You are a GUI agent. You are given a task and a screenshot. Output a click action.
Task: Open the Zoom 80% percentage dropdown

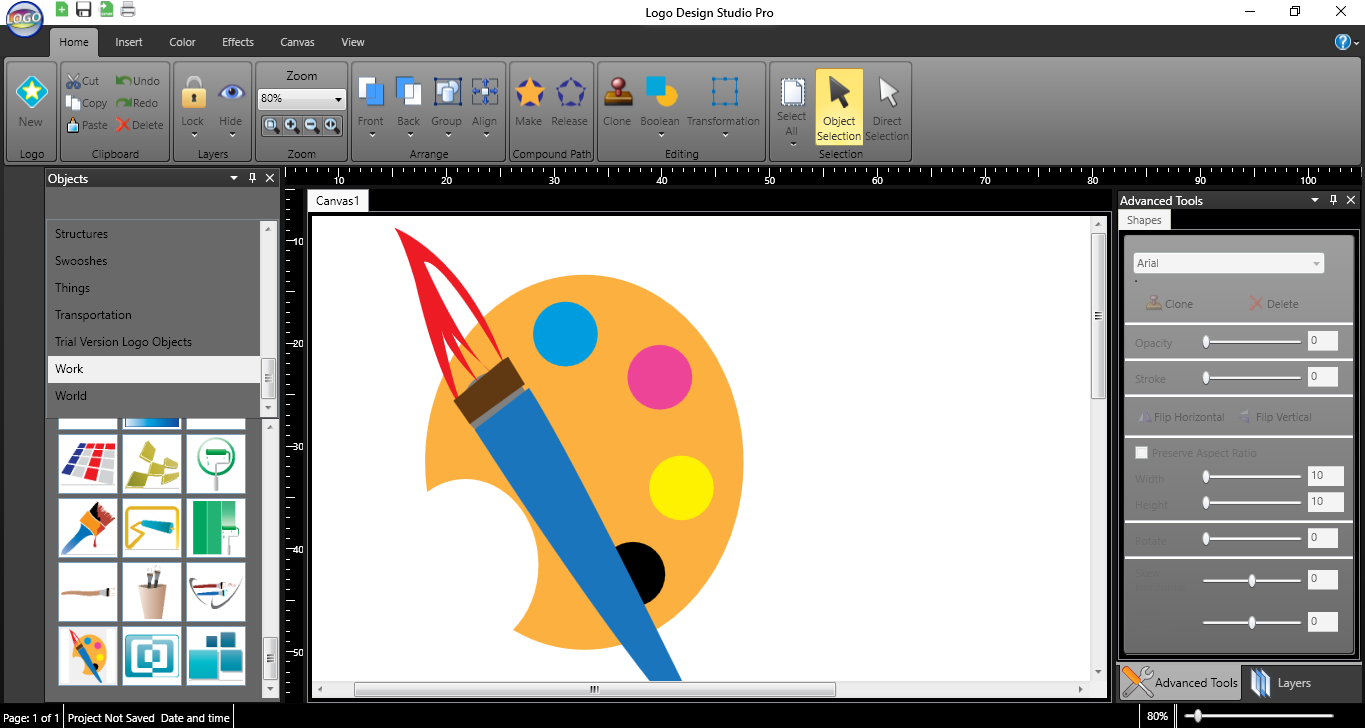tap(338, 99)
